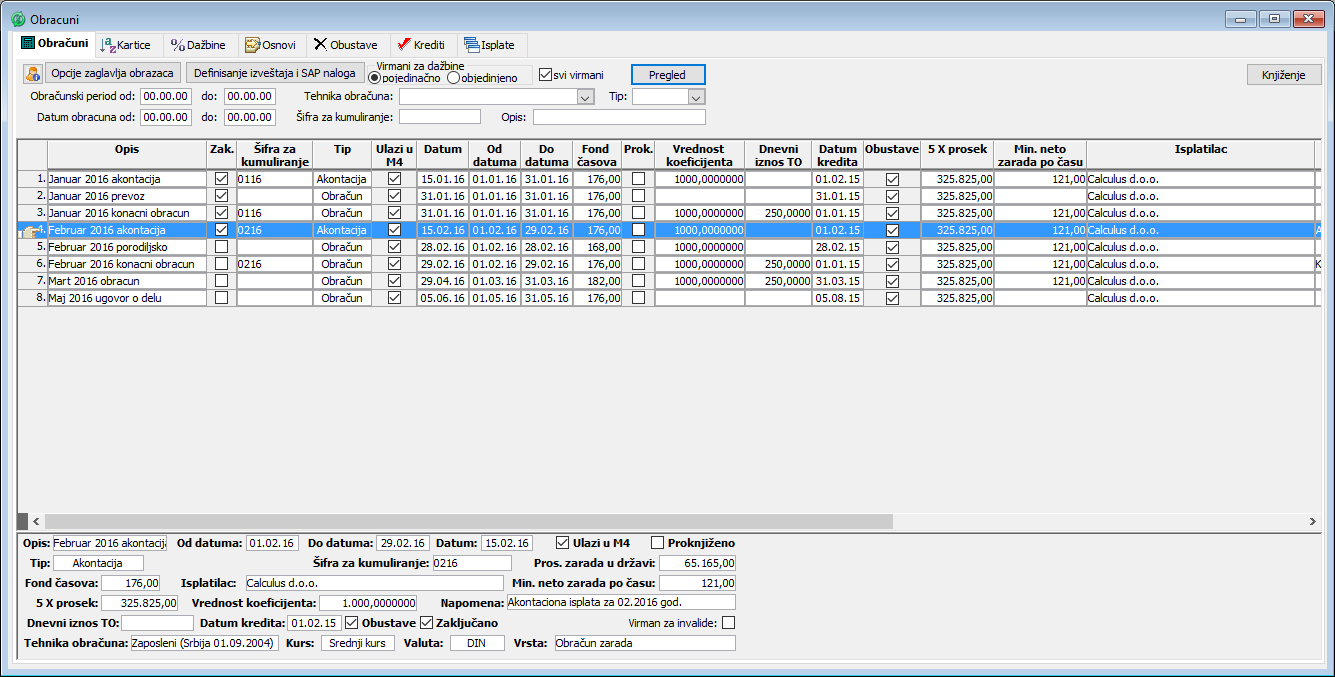Open the Osnovi tab
Image resolution: width=1335 pixels, height=677 pixels.
270,45
